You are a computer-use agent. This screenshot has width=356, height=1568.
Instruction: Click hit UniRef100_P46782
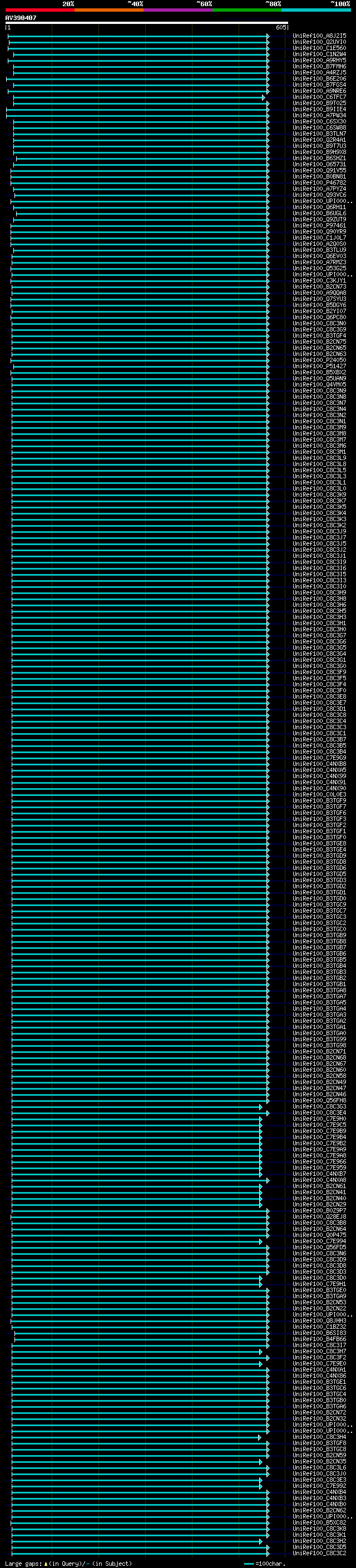319,182
